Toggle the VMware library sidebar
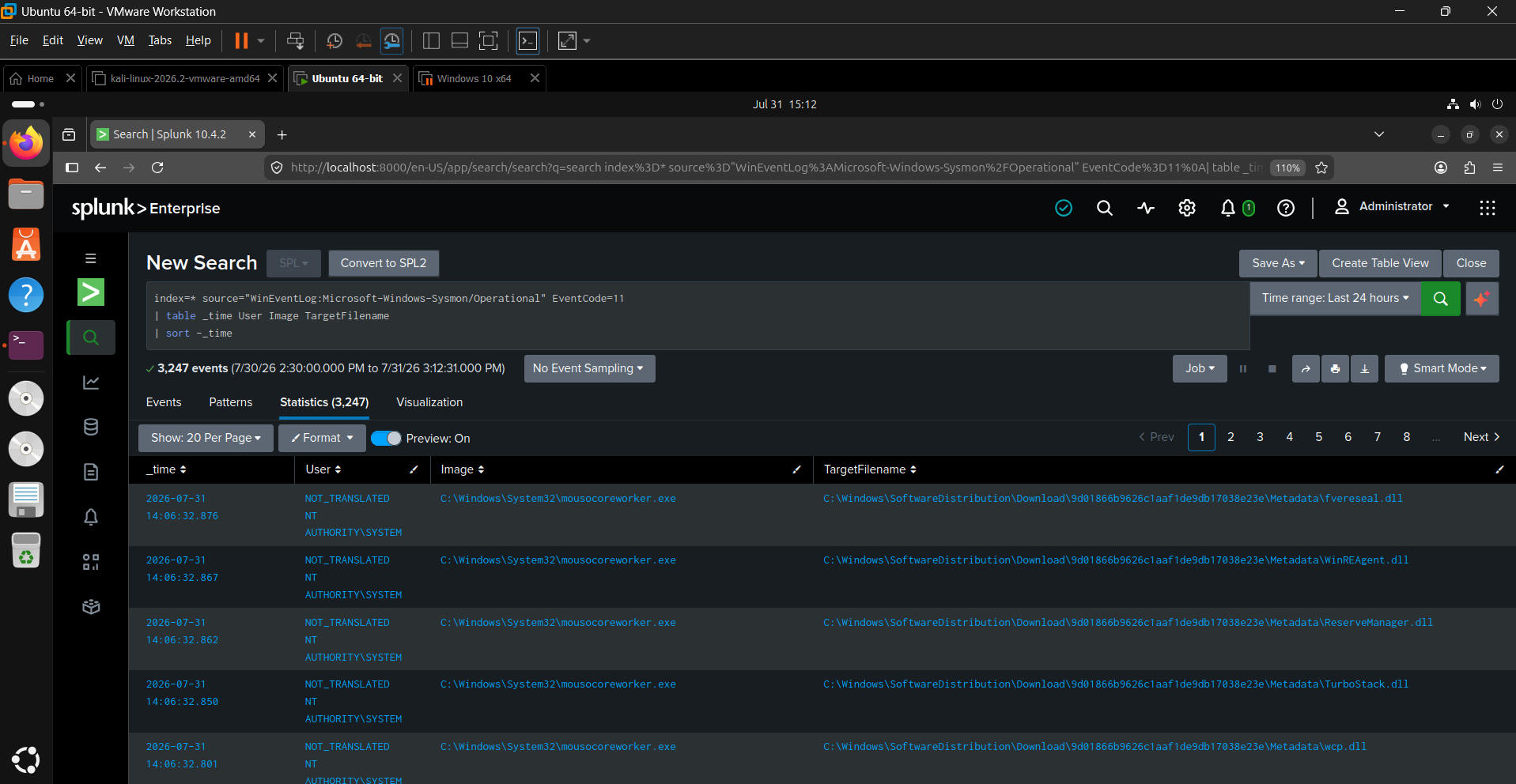 [x=431, y=41]
